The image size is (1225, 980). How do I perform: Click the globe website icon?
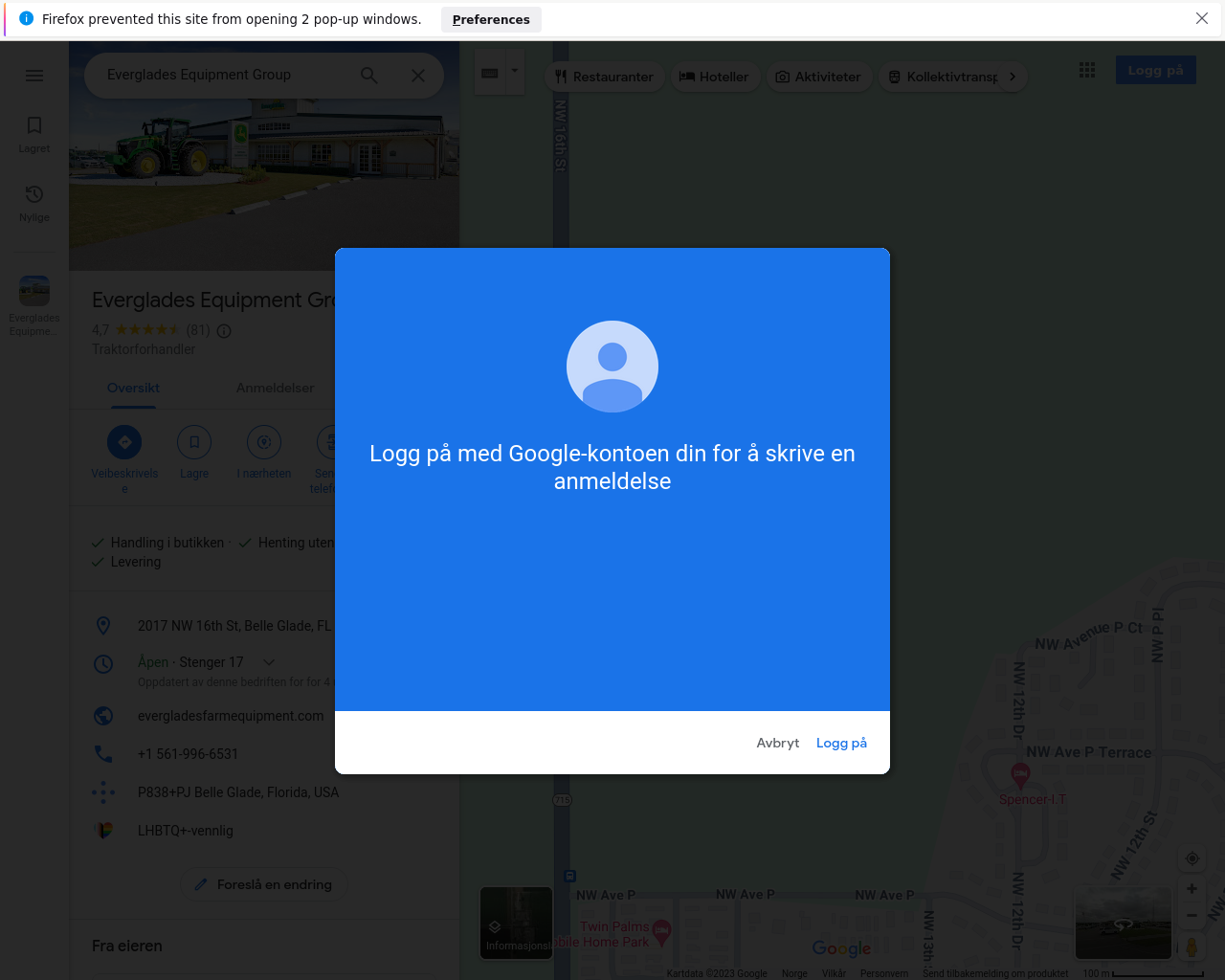click(x=103, y=716)
